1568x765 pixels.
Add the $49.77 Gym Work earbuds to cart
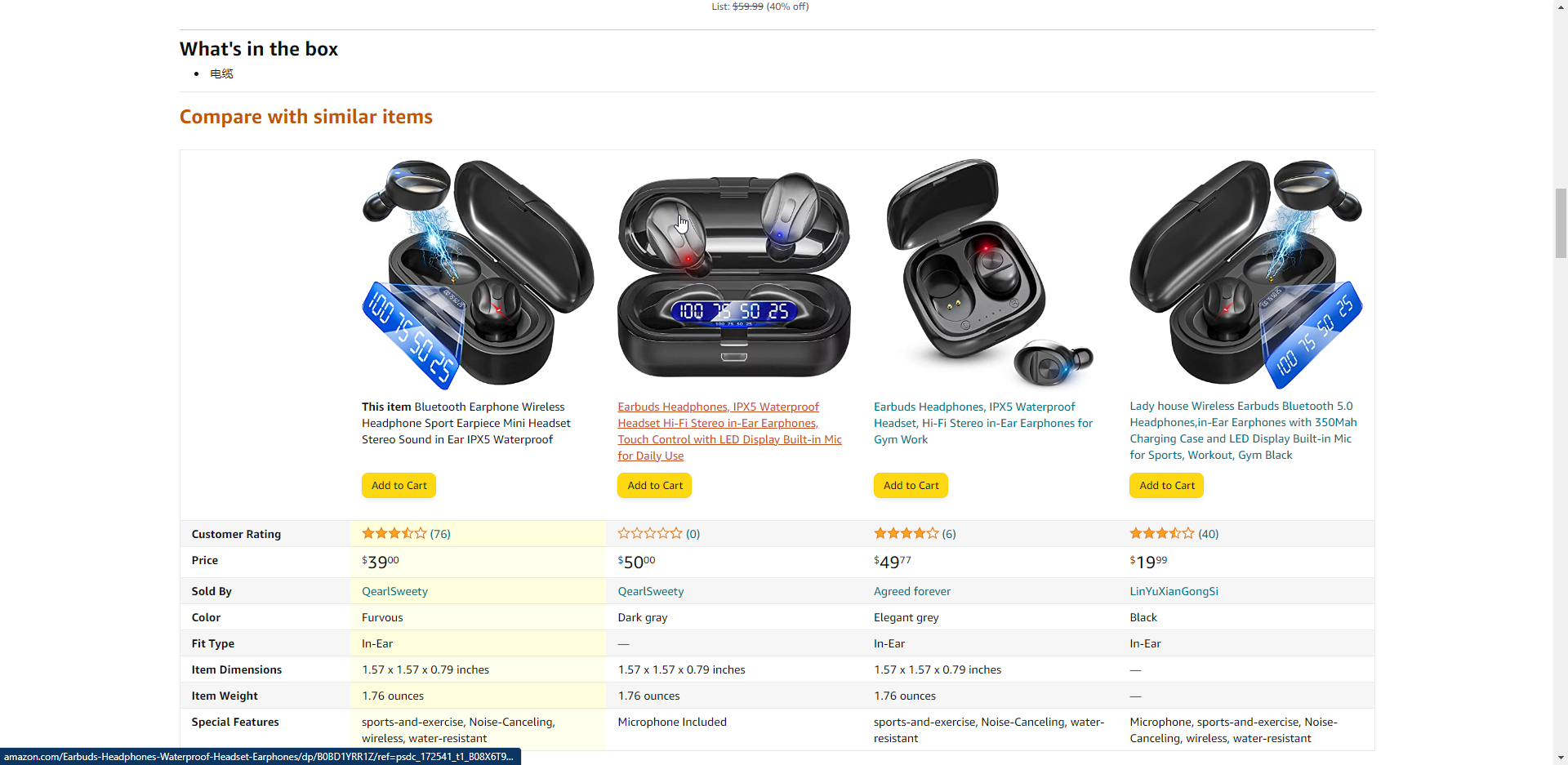tap(911, 485)
